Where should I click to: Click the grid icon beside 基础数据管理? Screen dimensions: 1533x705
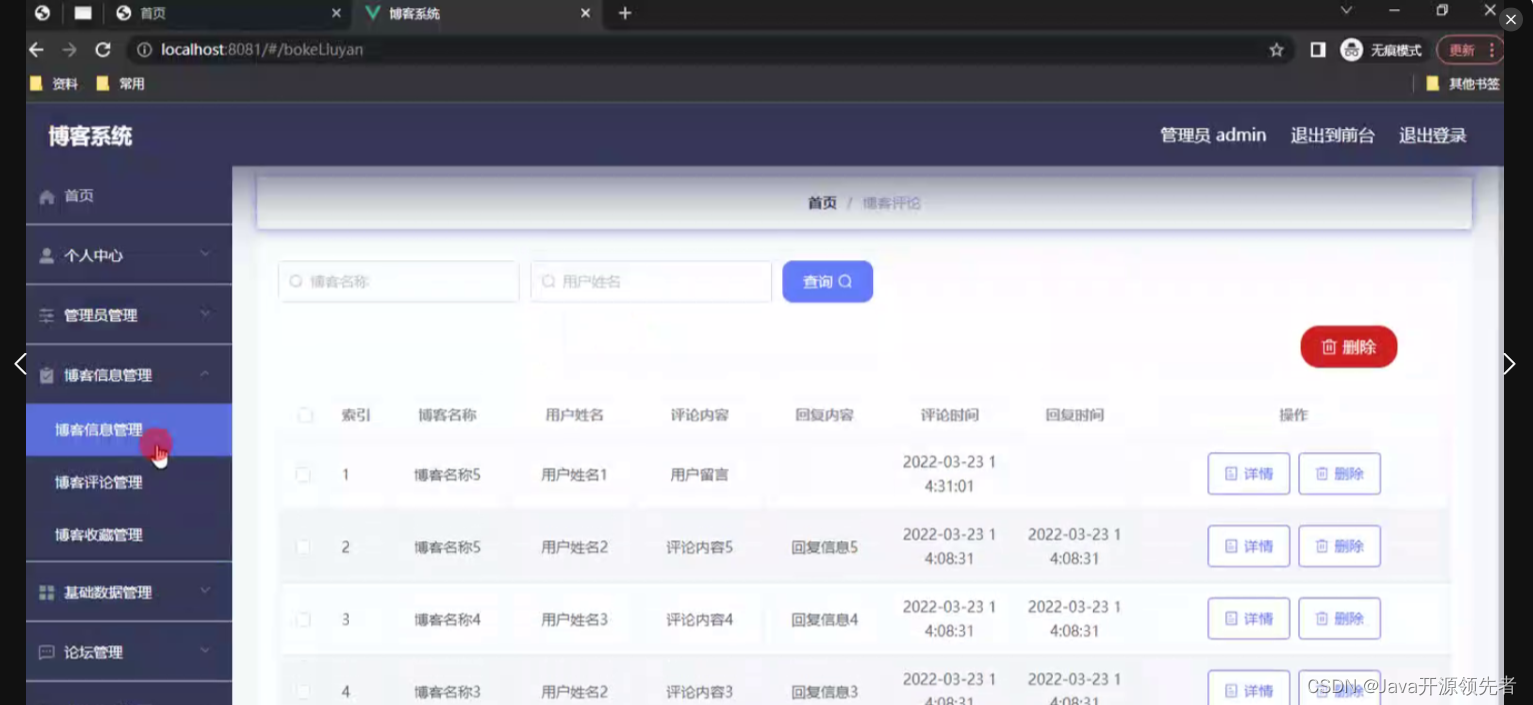coord(46,592)
